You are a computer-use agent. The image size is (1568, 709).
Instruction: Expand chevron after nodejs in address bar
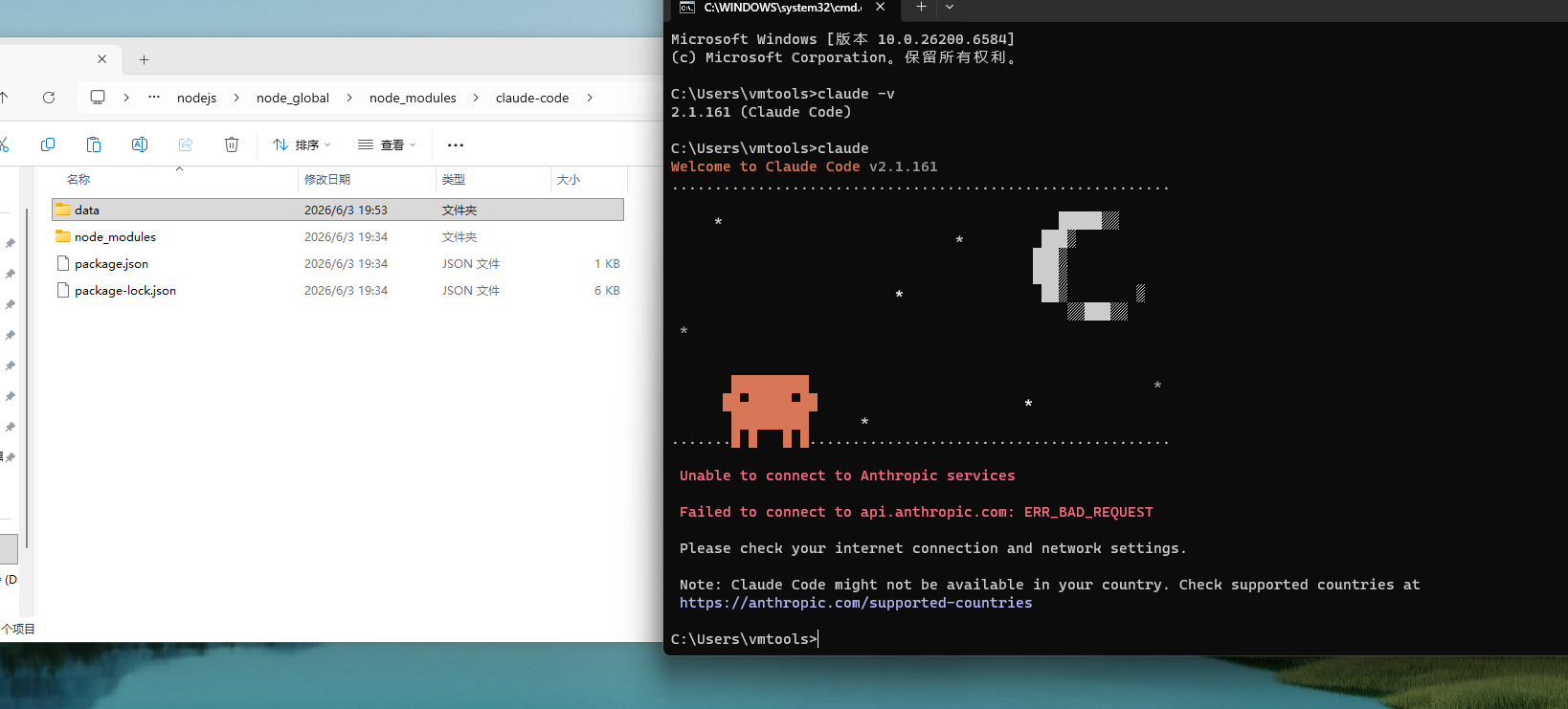pos(236,98)
